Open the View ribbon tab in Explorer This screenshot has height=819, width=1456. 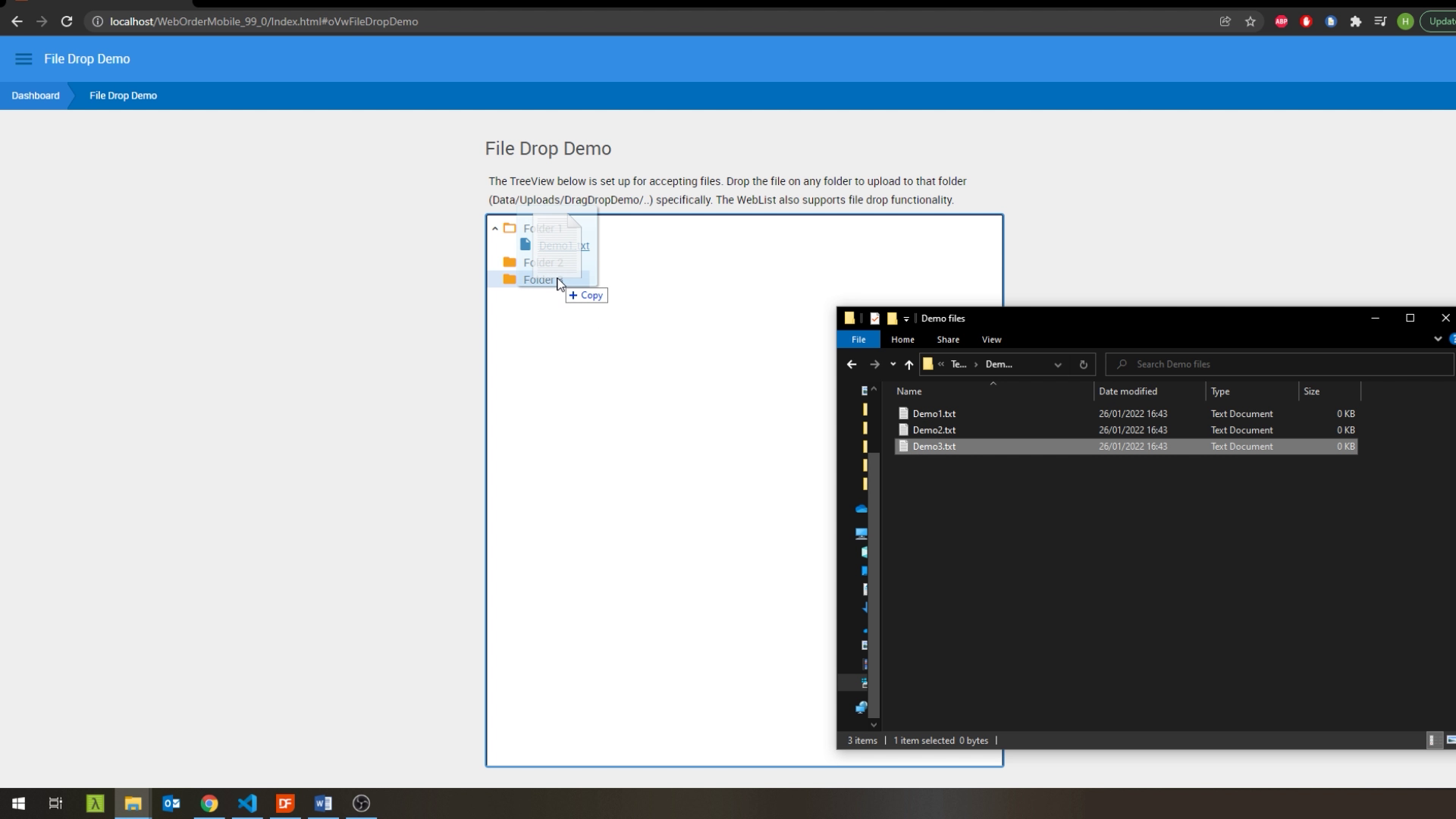tap(991, 340)
